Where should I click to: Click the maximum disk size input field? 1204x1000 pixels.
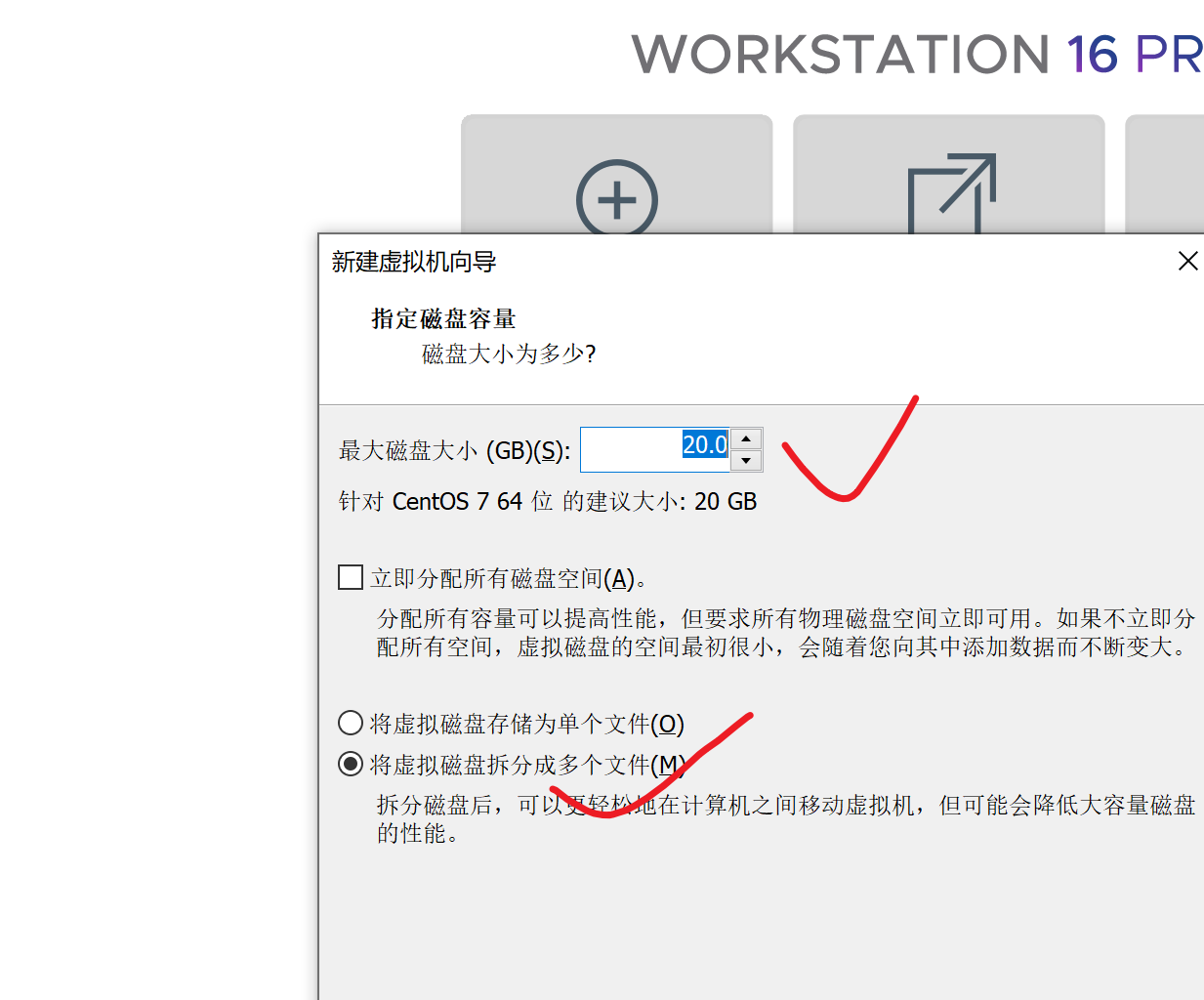(655, 449)
